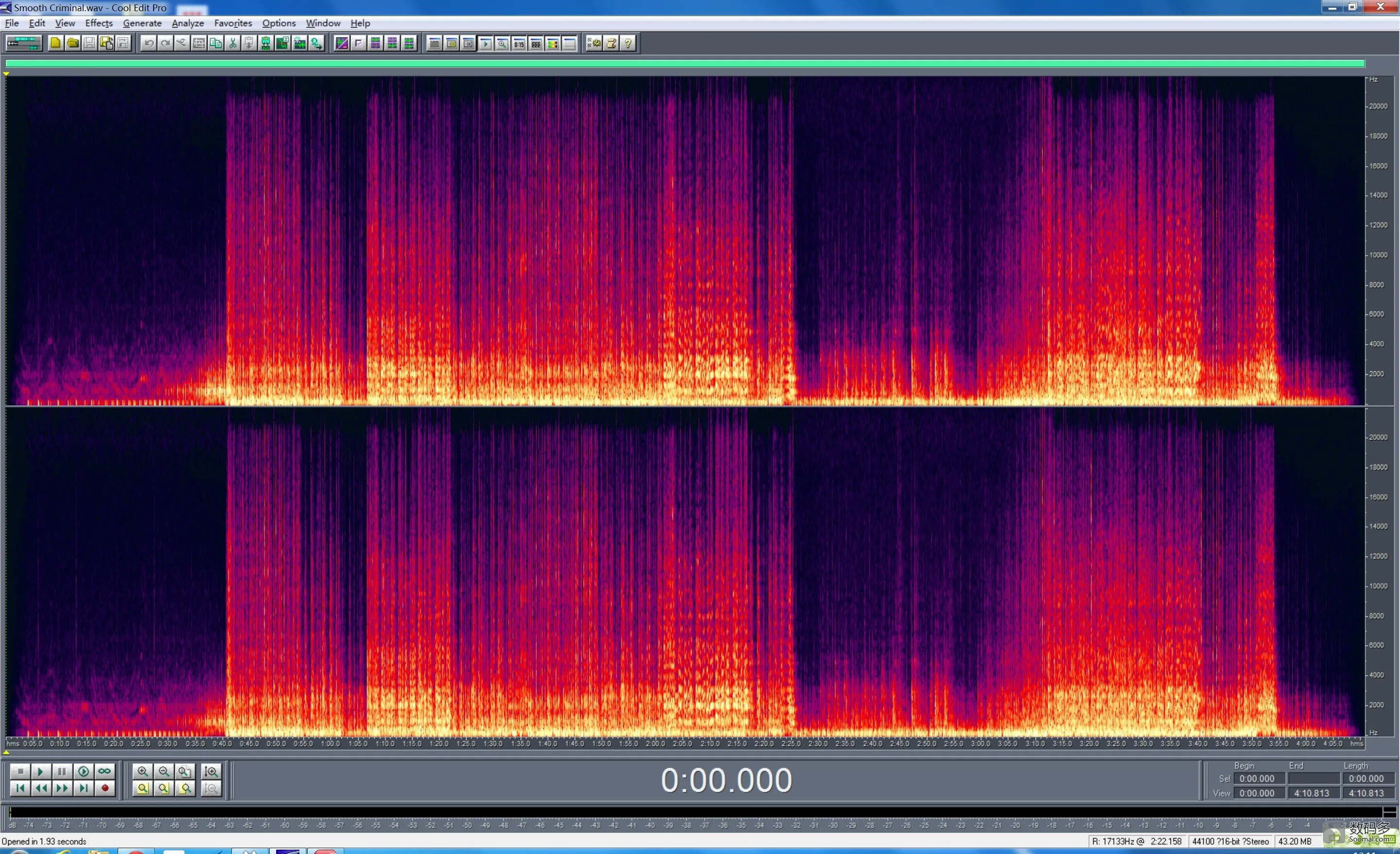Toggle the Selection/View Controls panel button
Screen dimensions: 1400x854
(535, 43)
